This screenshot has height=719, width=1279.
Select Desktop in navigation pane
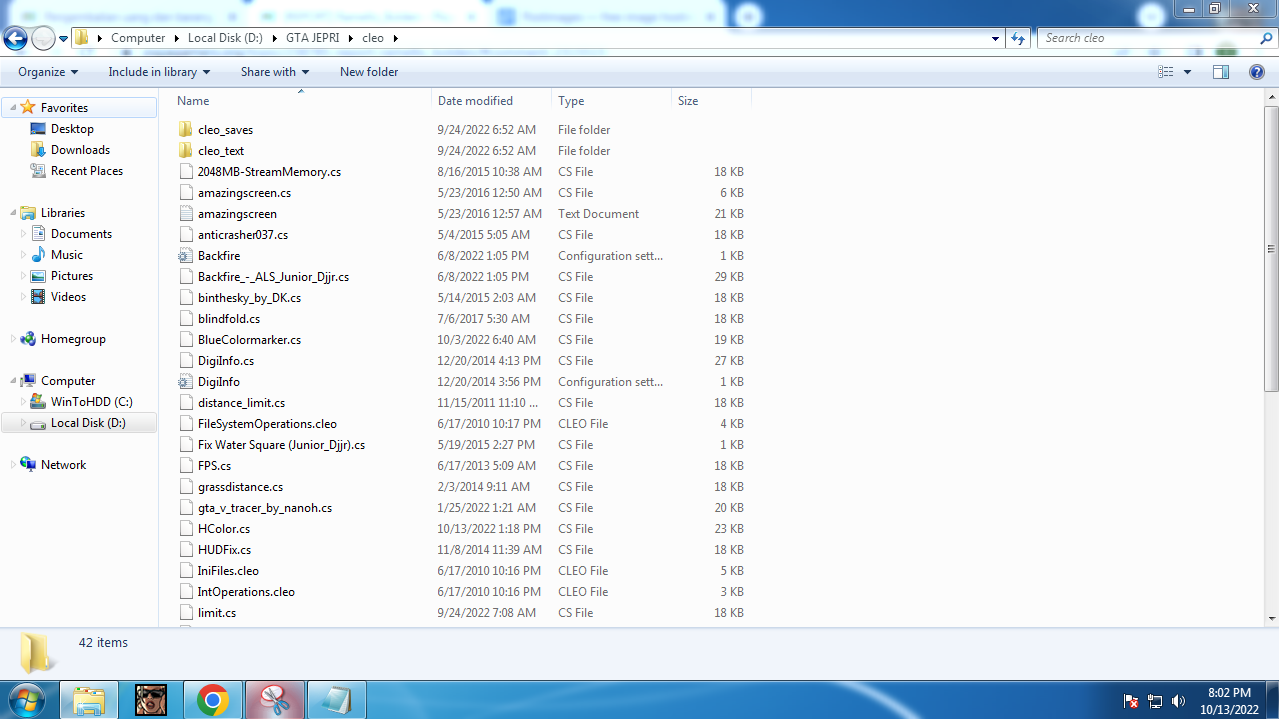[72, 129]
